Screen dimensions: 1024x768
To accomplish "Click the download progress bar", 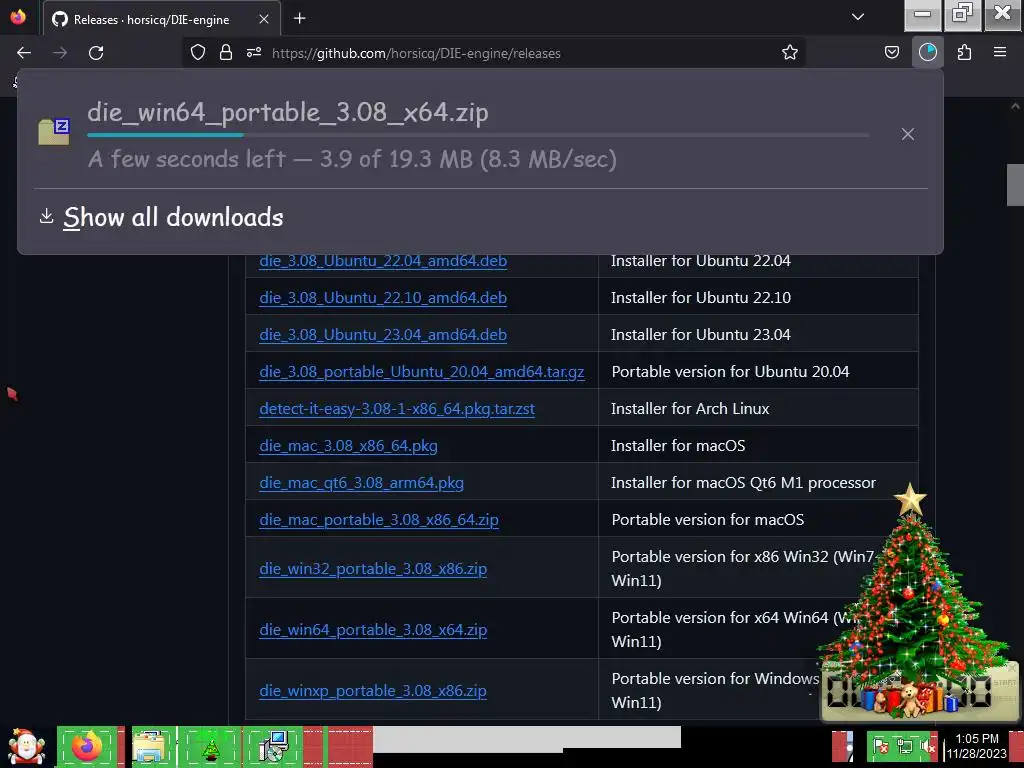I will pos(478,135).
